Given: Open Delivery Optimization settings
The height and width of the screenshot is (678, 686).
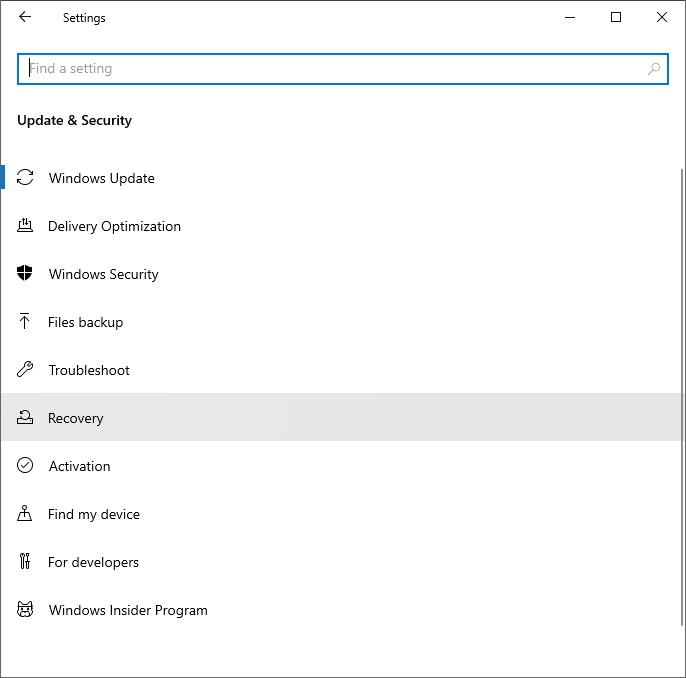Looking at the screenshot, I should [341, 226].
